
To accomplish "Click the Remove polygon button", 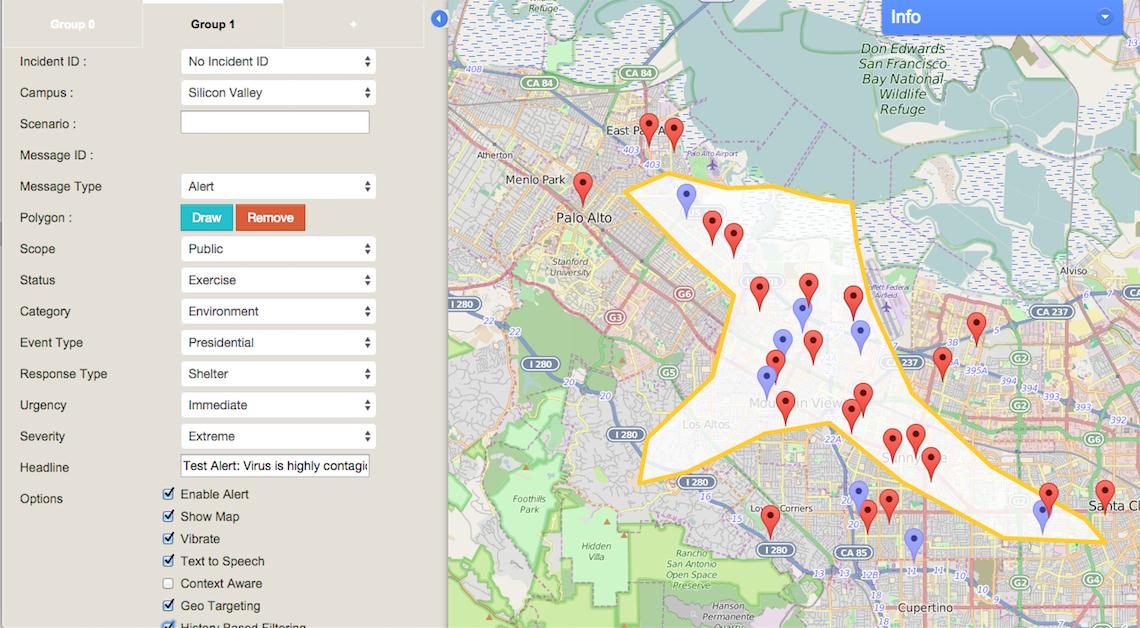I will click(270, 217).
